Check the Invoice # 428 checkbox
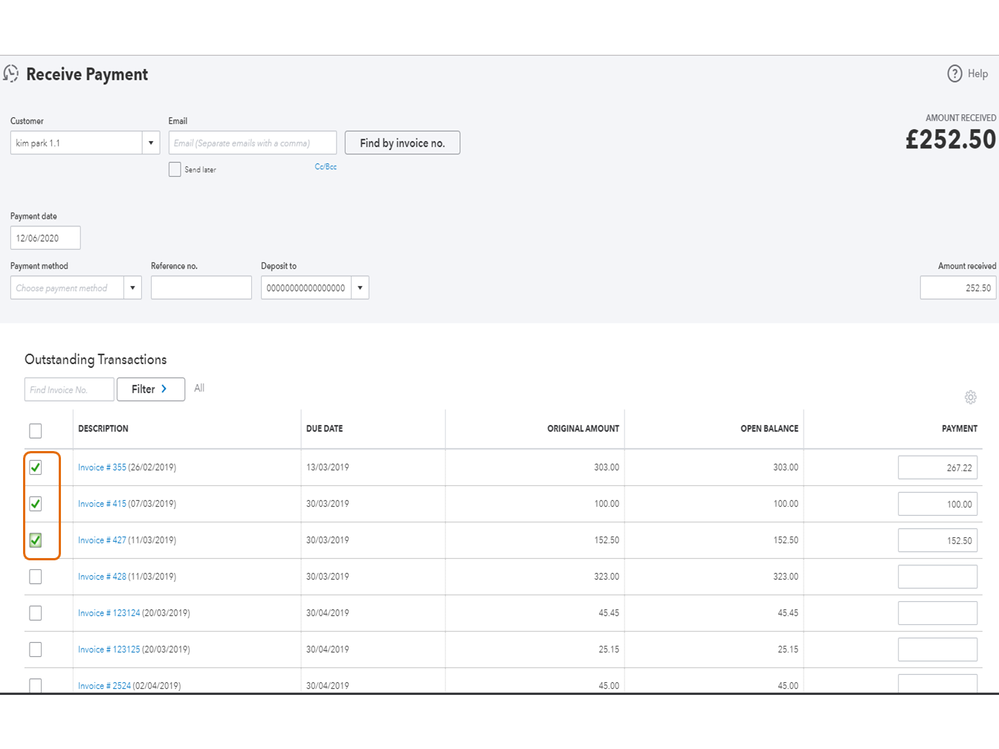Image resolution: width=999 pixels, height=749 pixels. (x=35, y=577)
